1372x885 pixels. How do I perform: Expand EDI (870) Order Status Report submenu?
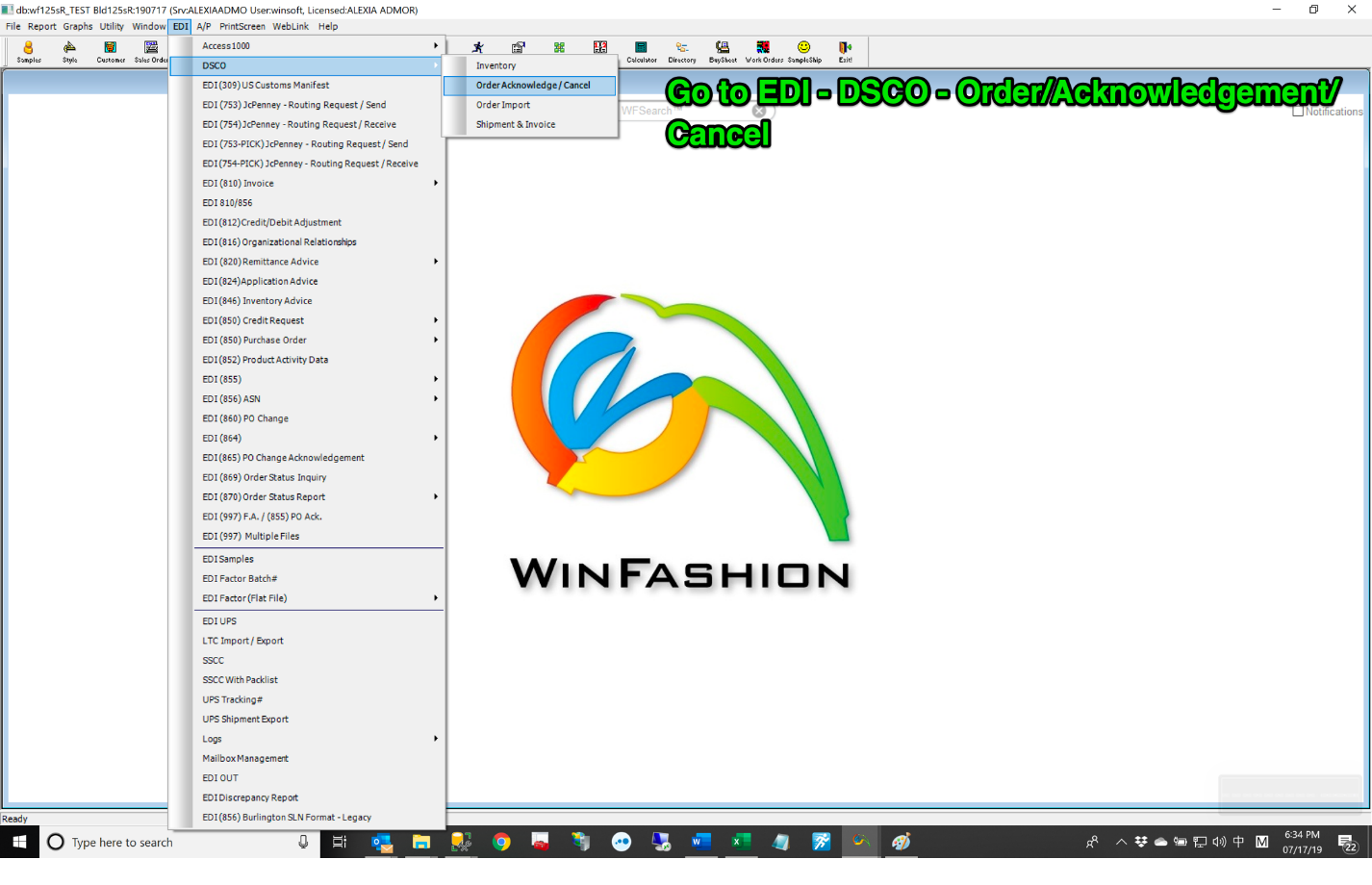[436, 496]
